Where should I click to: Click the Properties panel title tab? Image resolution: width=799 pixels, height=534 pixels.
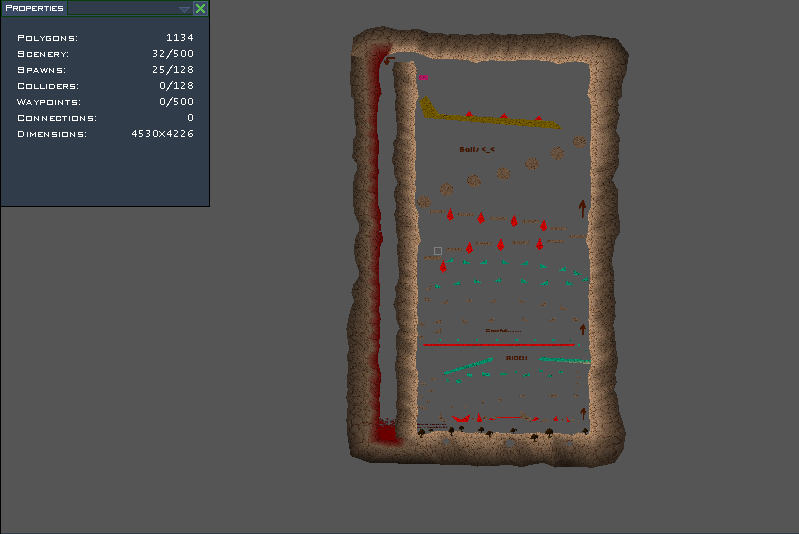click(34, 8)
